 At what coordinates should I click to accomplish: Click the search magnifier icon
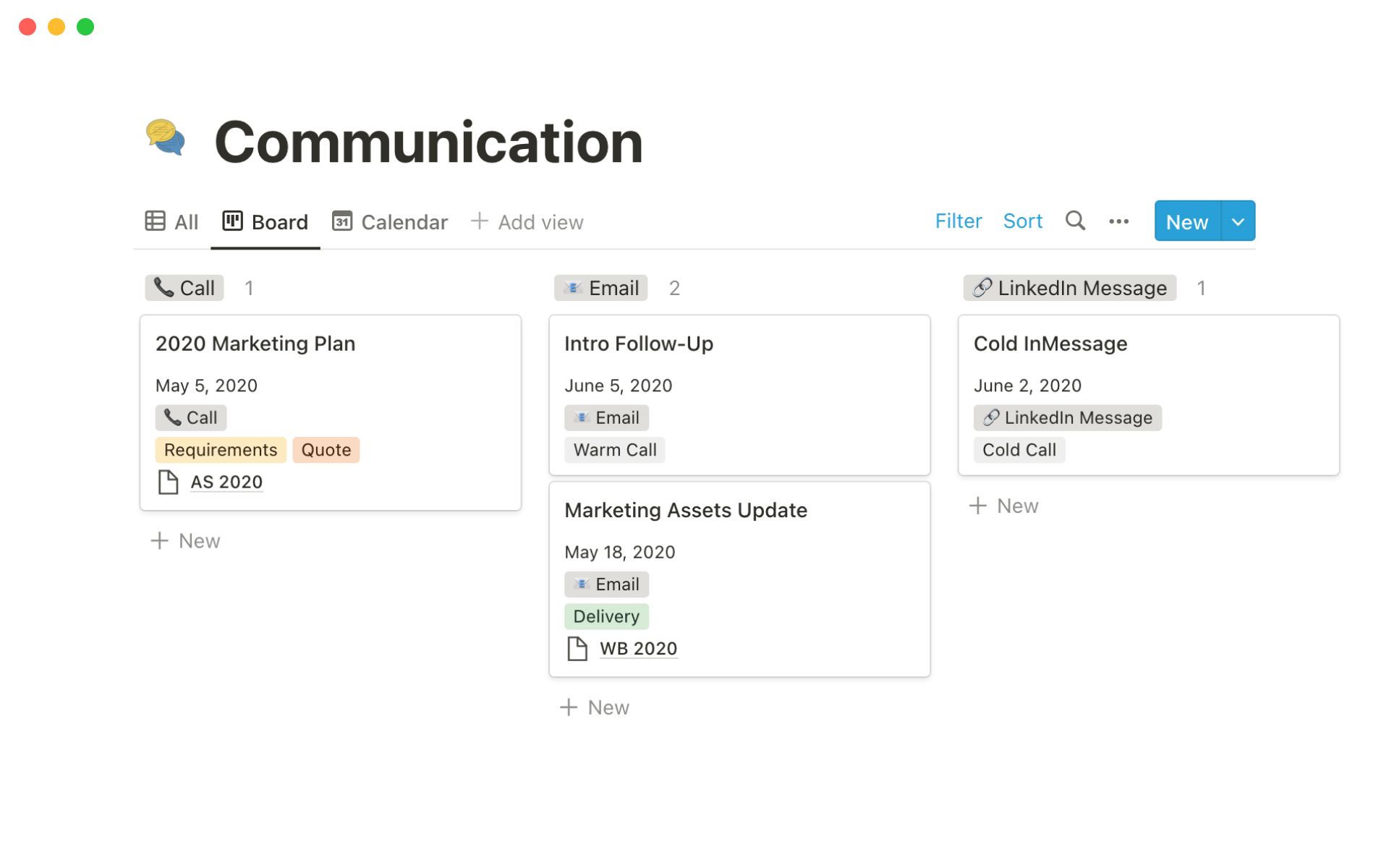tap(1075, 221)
